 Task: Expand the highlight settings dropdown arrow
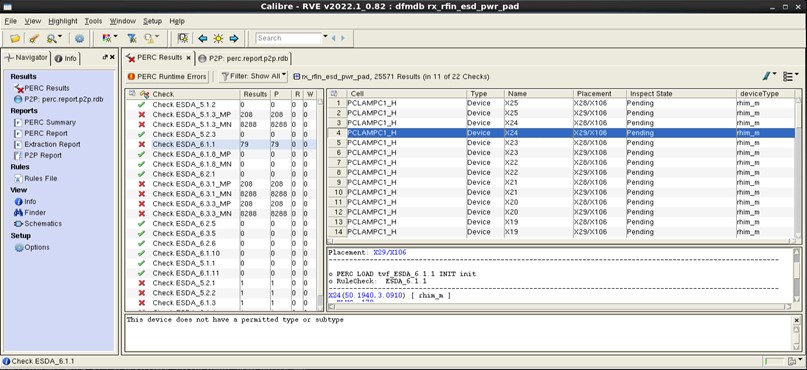pos(115,37)
